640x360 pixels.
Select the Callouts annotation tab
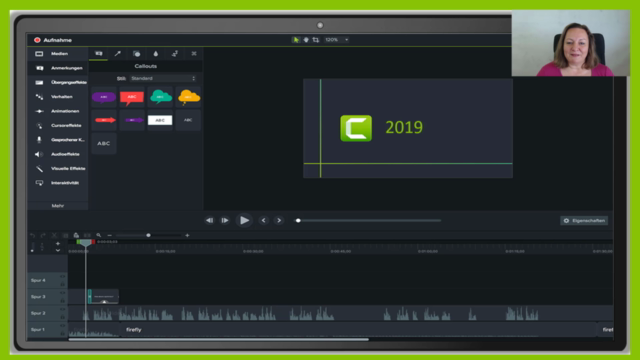[x=99, y=53]
